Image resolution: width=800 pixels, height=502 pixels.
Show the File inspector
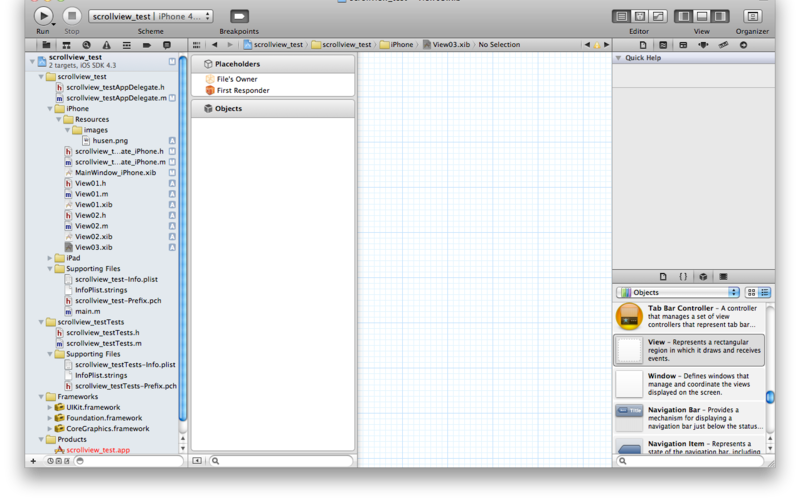pyautogui.click(x=643, y=45)
